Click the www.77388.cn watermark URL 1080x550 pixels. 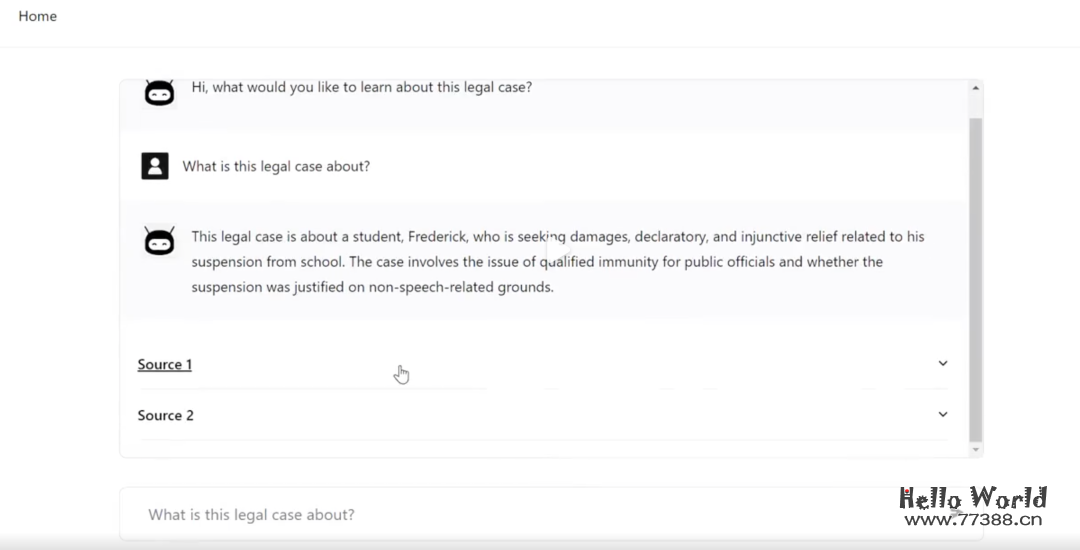click(972, 519)
